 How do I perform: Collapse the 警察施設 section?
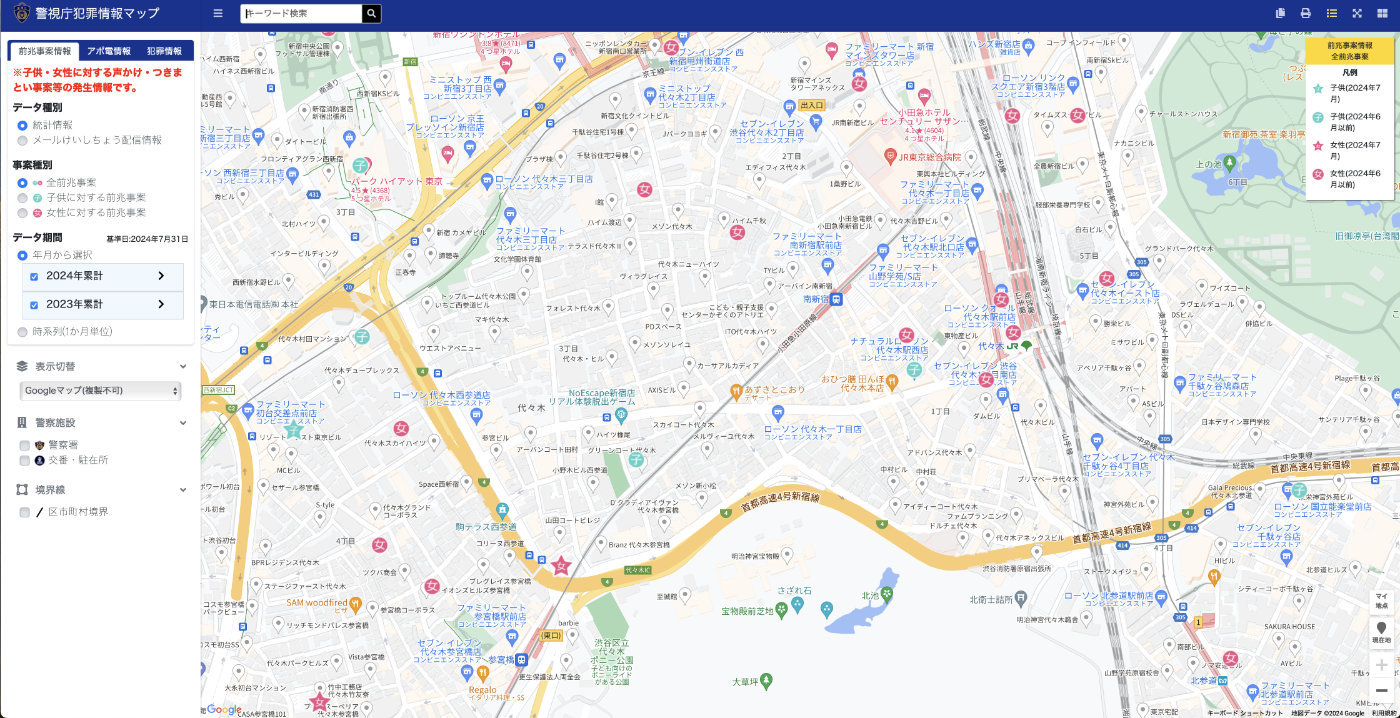(x=183, y=423)
